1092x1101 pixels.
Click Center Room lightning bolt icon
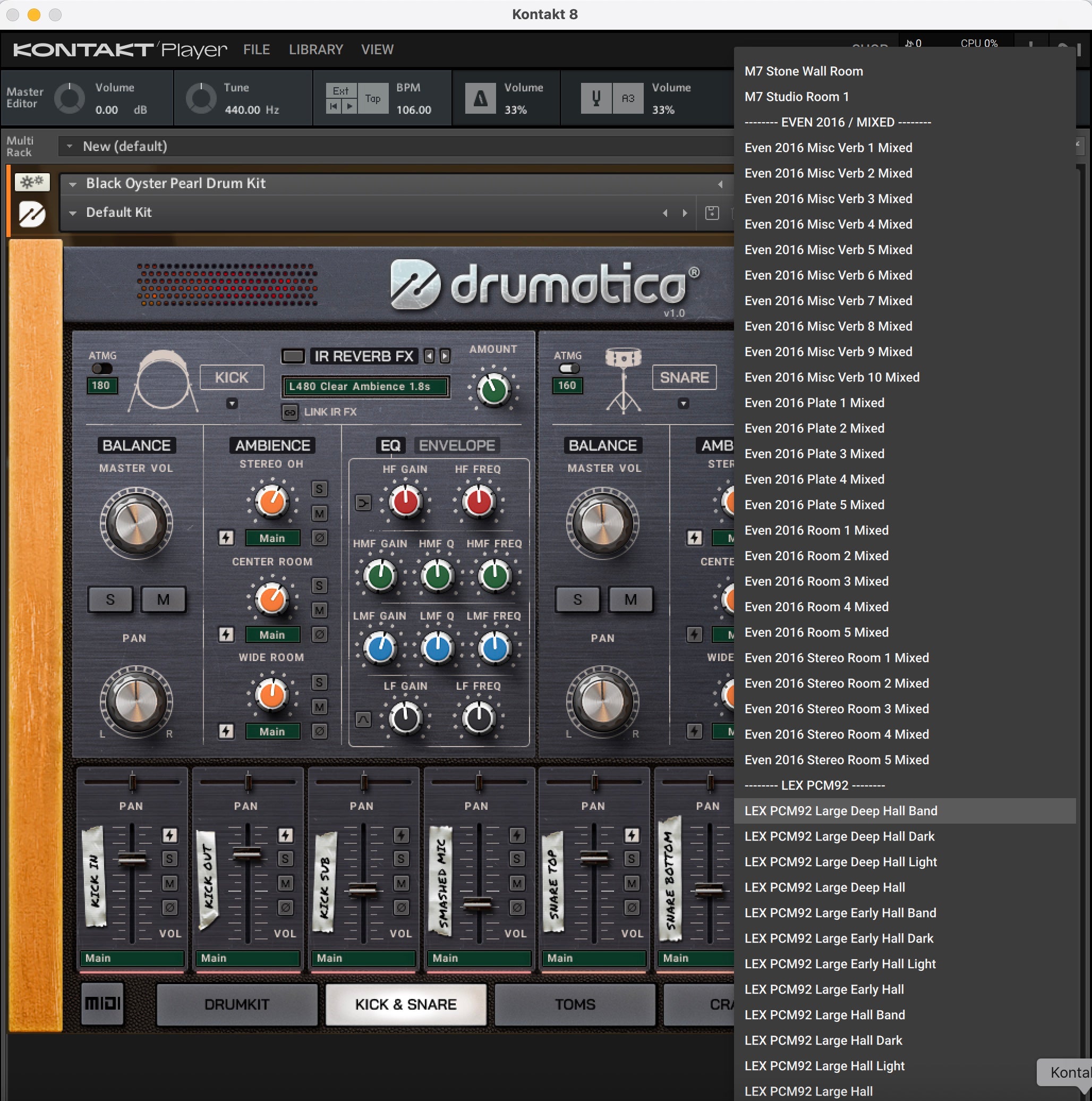click(226, 634)
